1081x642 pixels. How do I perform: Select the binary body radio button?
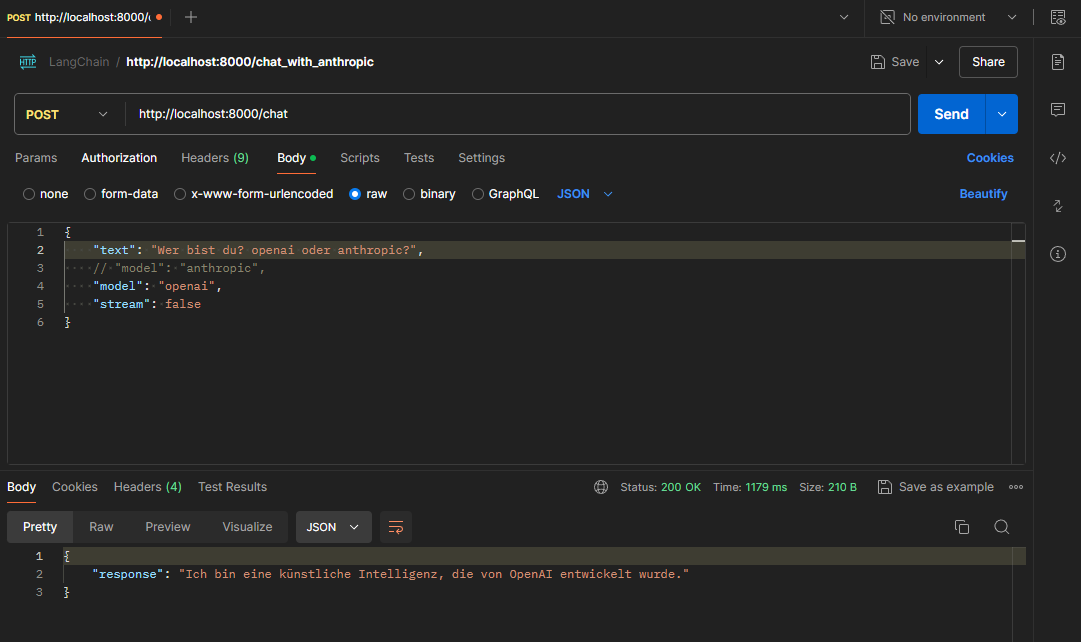[x=409, y=194]
